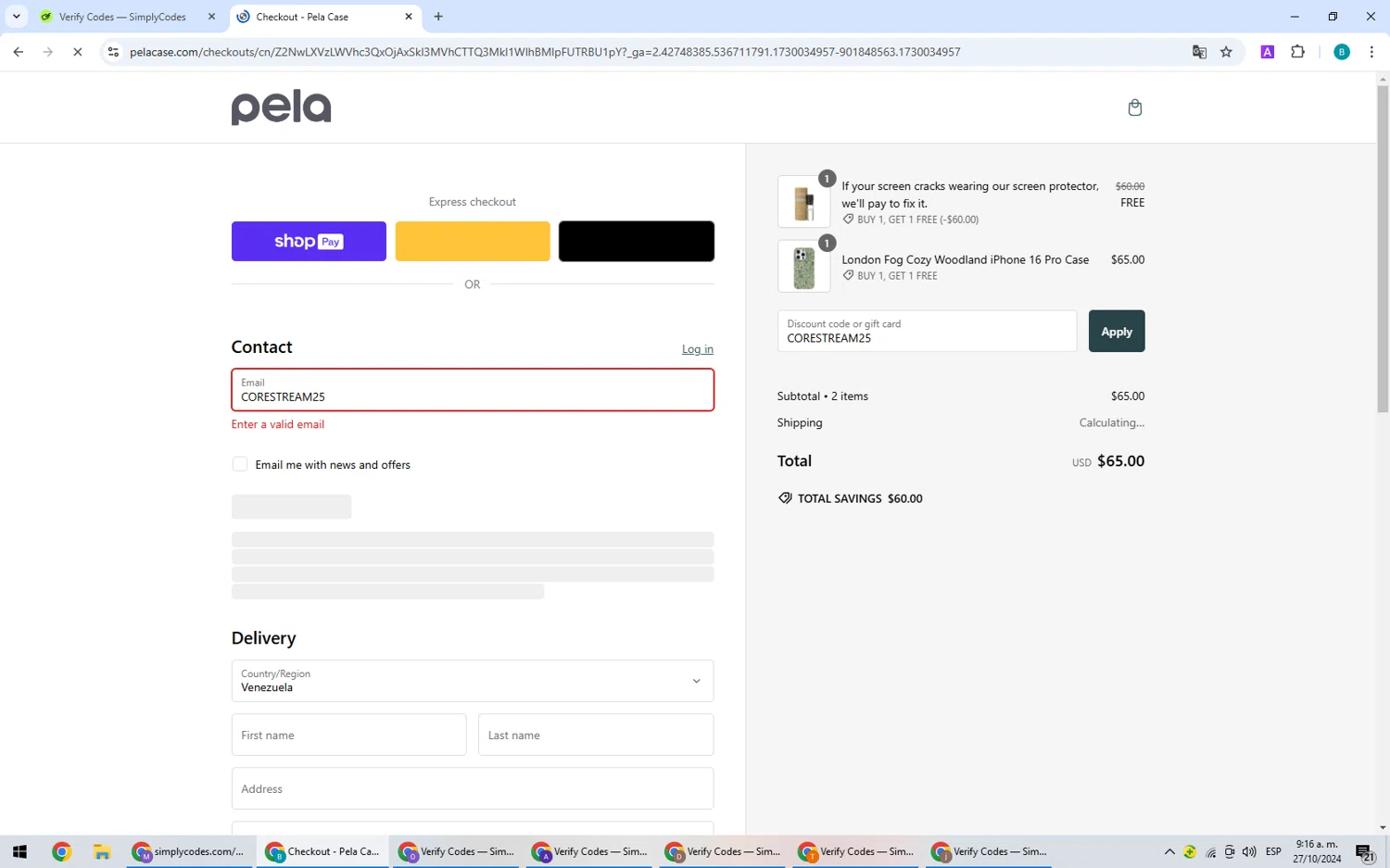Open File Explorer from the taskbar

102,851
